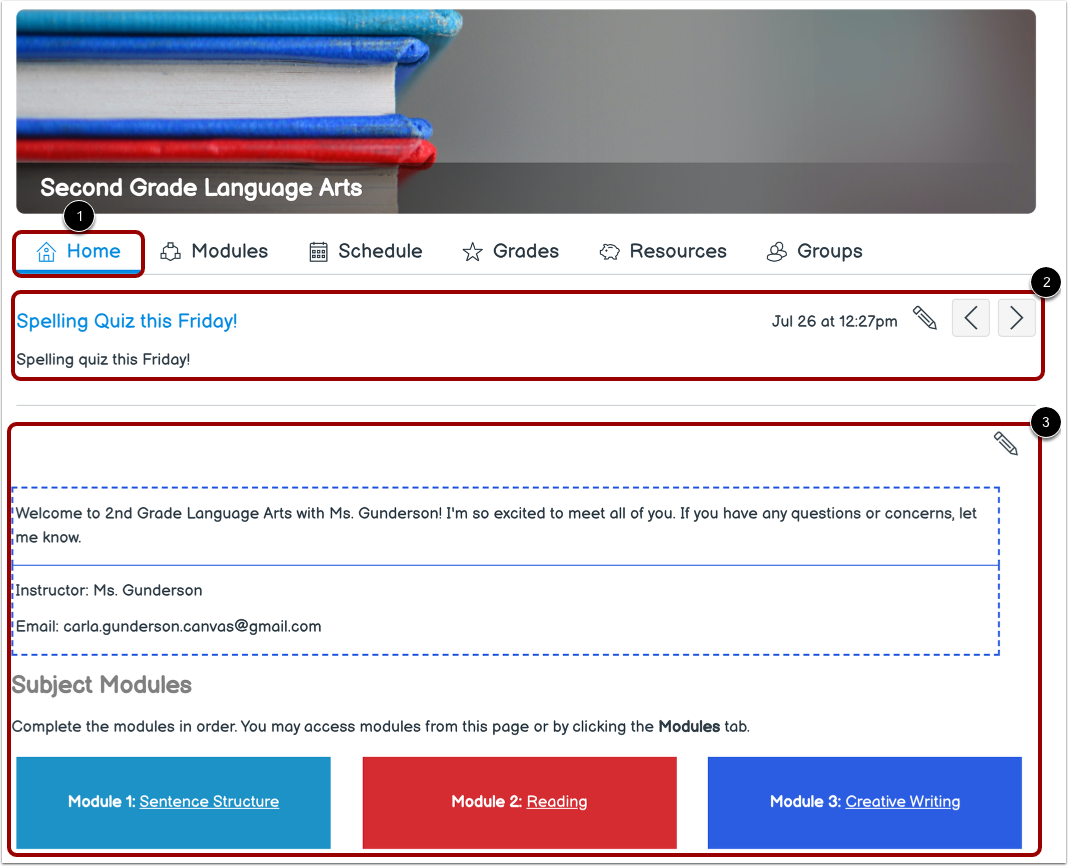Open the Groups tab
Viewport: 1068px width, 866px height.
click(829, 252)
